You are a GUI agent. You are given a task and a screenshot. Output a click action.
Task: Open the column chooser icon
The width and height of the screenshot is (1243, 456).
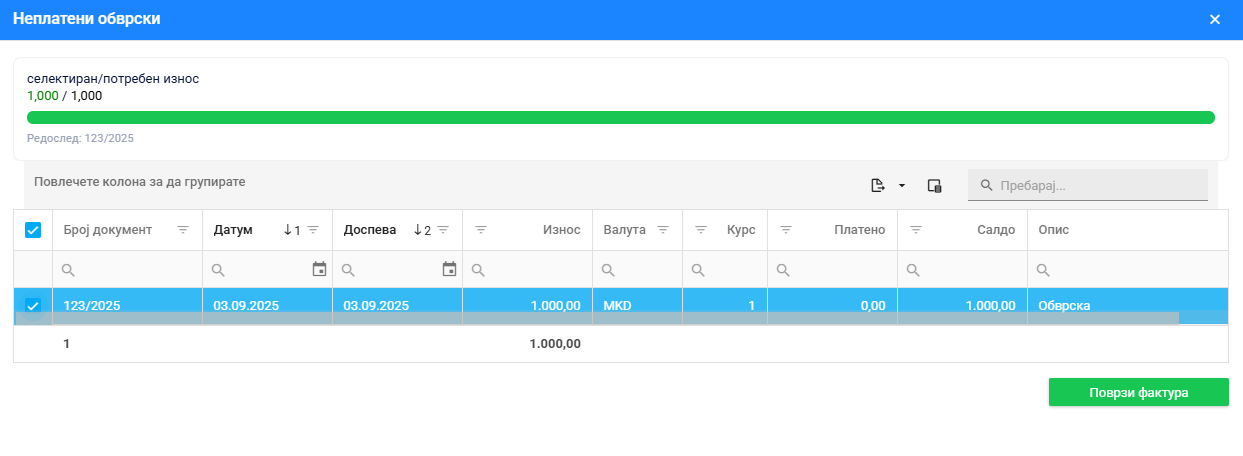pyautogui.click(x=934, y=185)
